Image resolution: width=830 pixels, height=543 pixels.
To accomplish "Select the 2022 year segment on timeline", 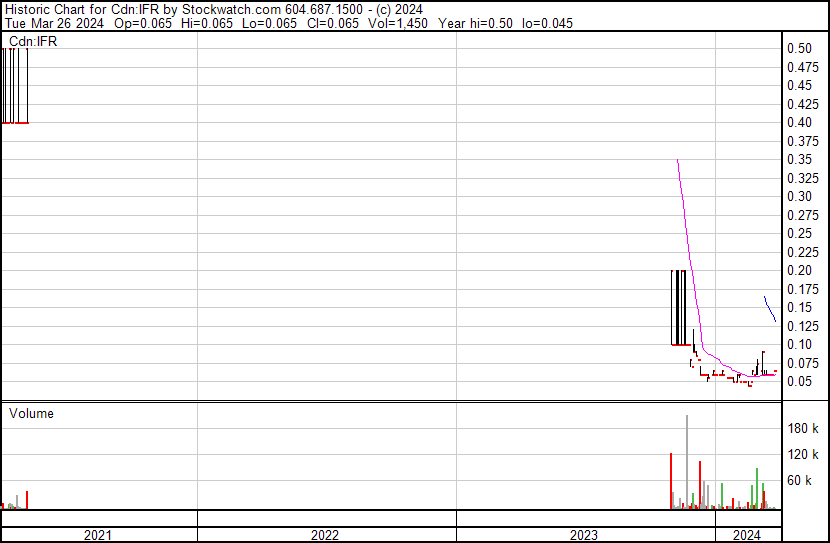I will coord(327,534).
